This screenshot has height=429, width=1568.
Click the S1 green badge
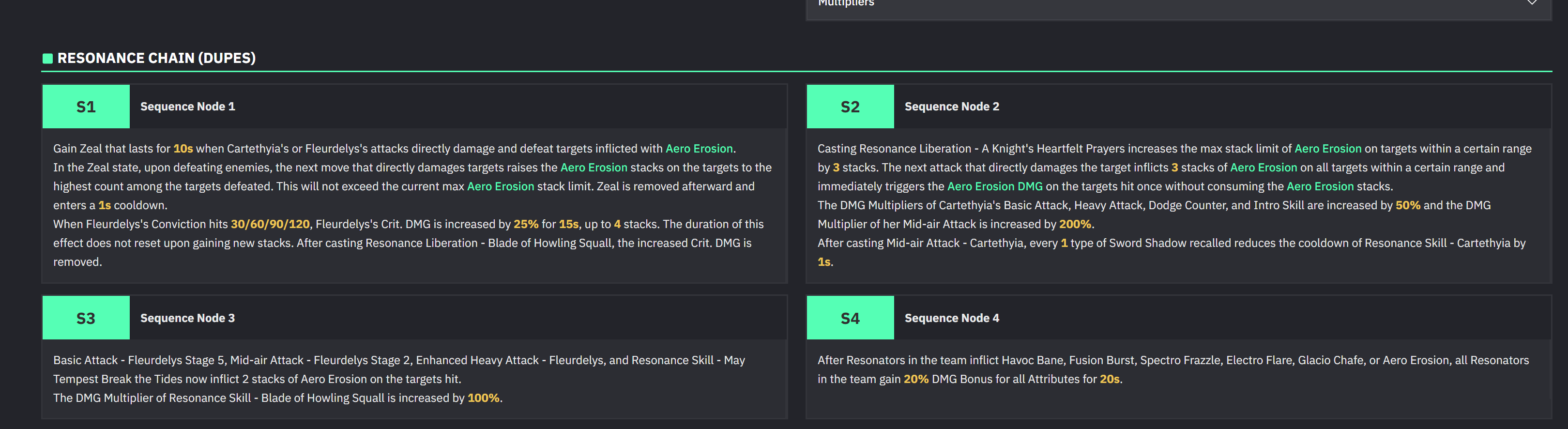(86, 107)
